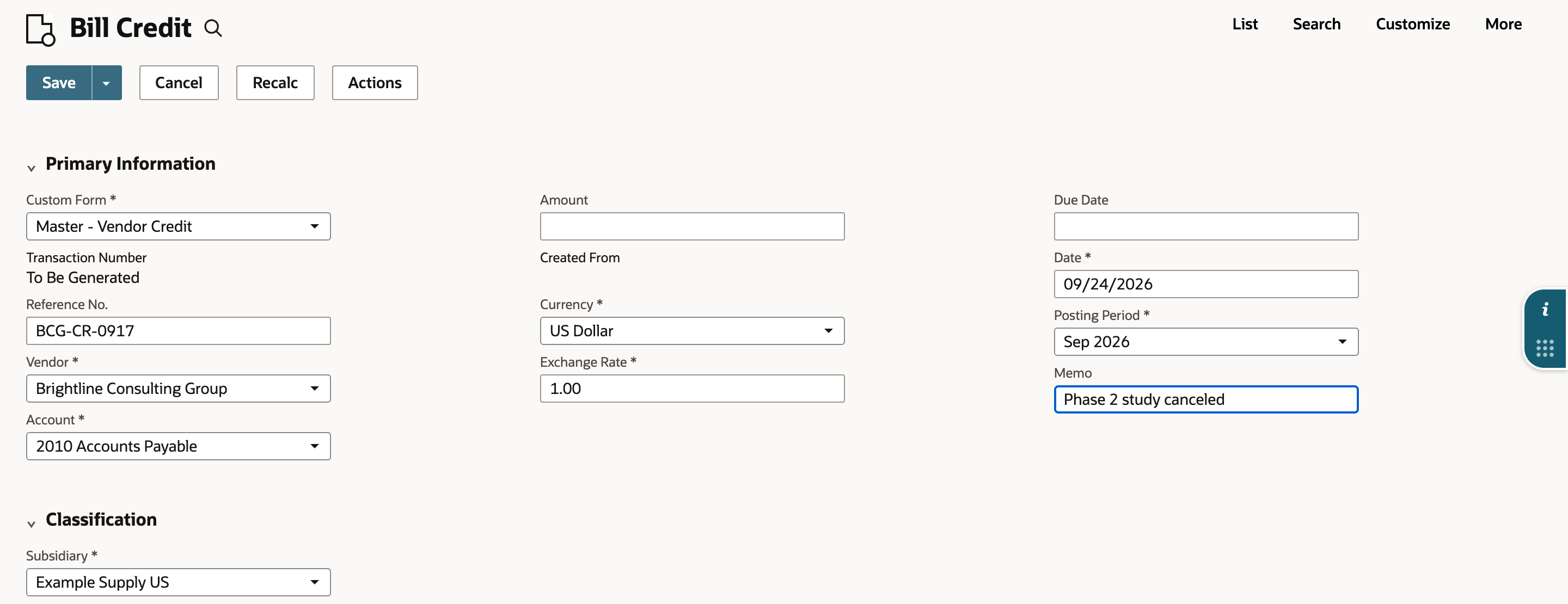
Task: Open the Account dropdown
Action: click(179, 446)
